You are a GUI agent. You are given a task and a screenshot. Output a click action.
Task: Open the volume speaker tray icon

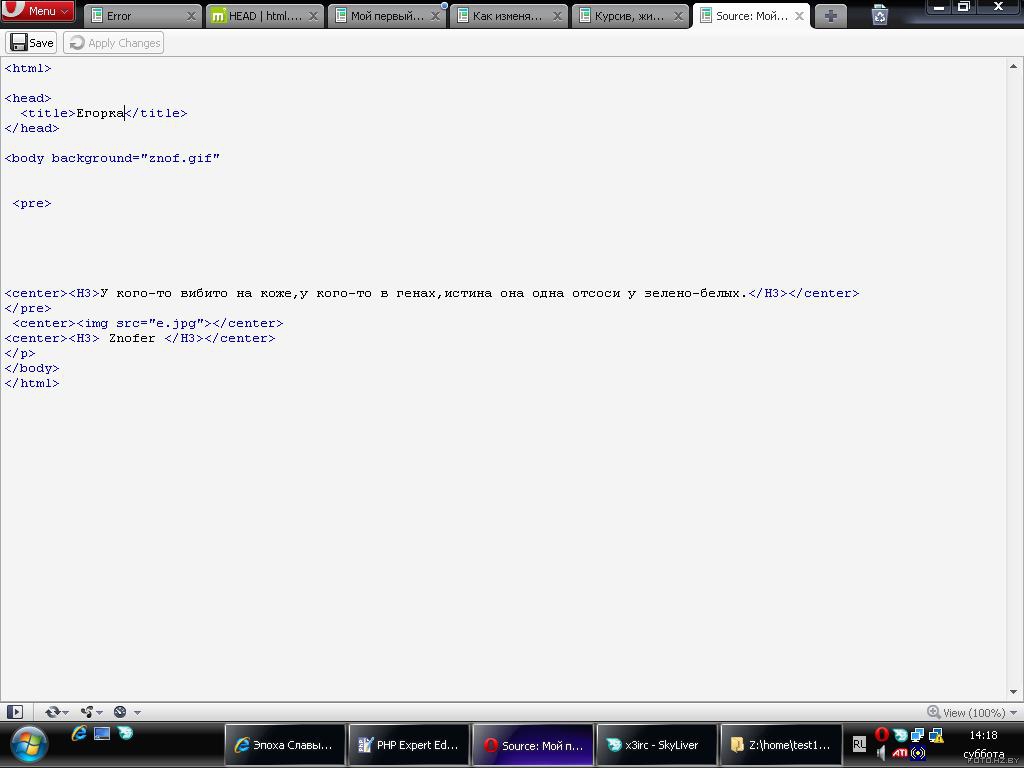click(881, 753)
